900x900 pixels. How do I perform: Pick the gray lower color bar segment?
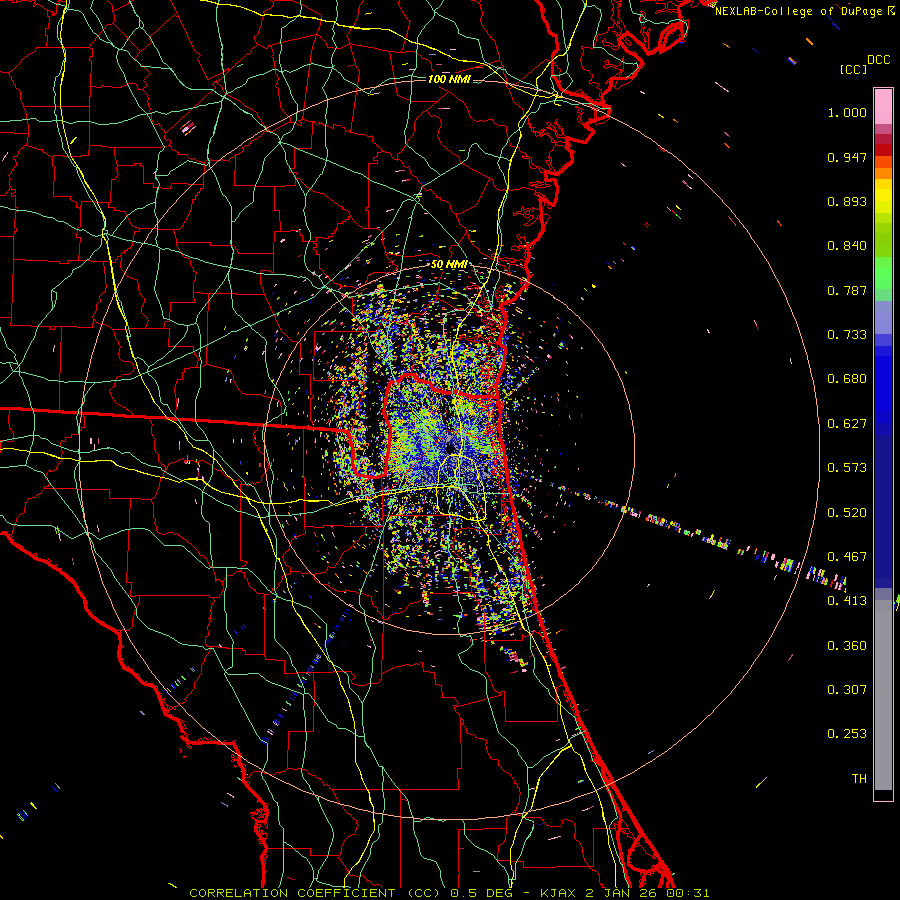[x=883, y=695]
